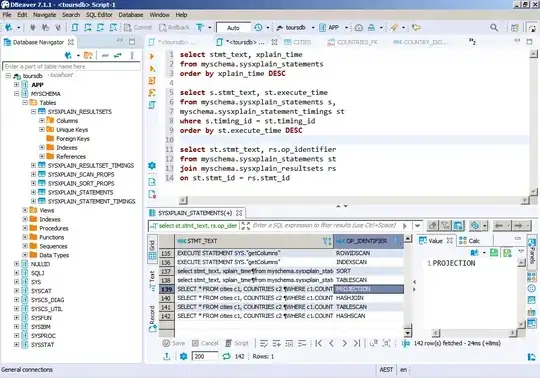This screenshot has width=540, height=378.
Task: Expand the APP schema node
Action: (17, 85)
